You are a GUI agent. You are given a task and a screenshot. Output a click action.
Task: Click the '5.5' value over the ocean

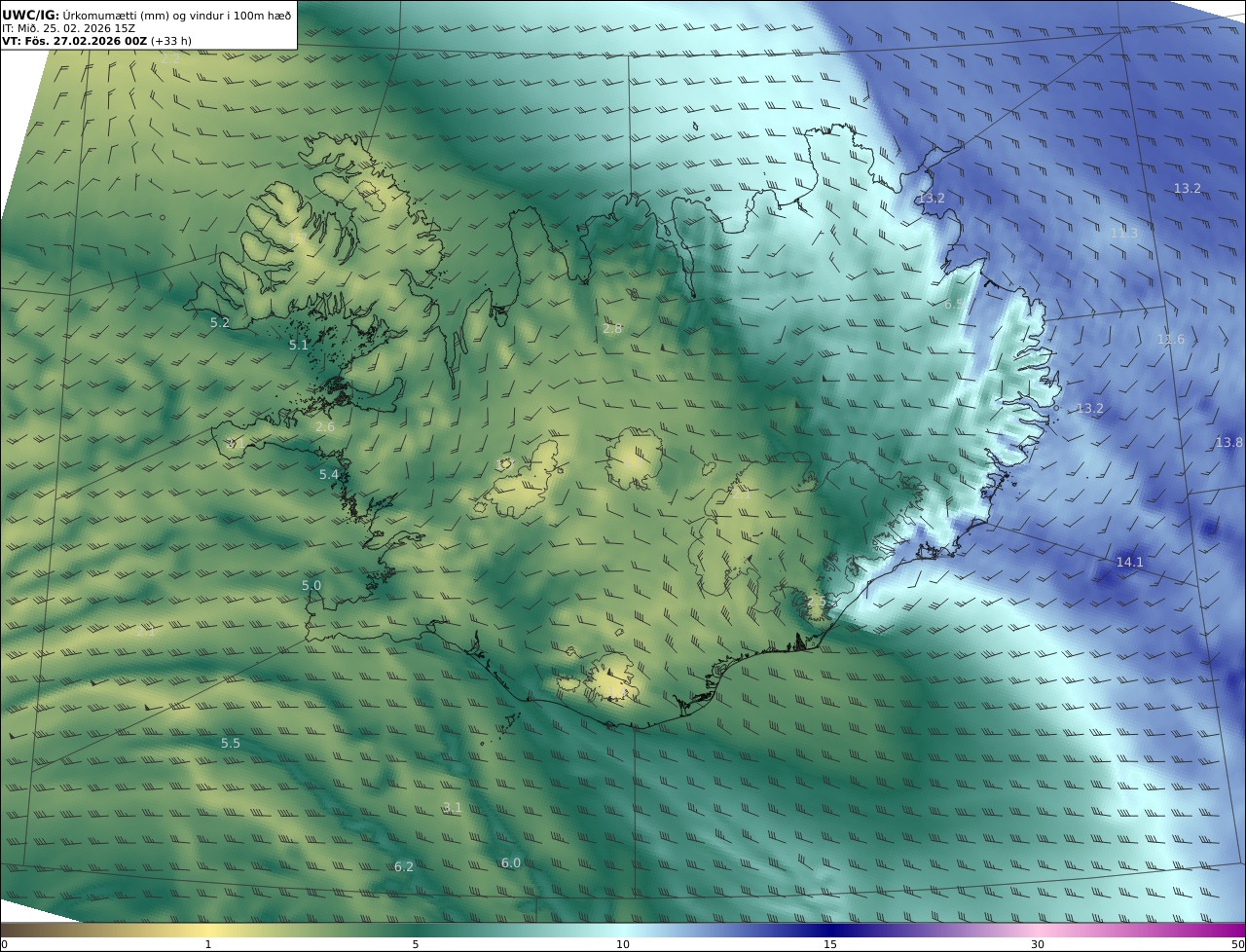click(x=231, y=743)
